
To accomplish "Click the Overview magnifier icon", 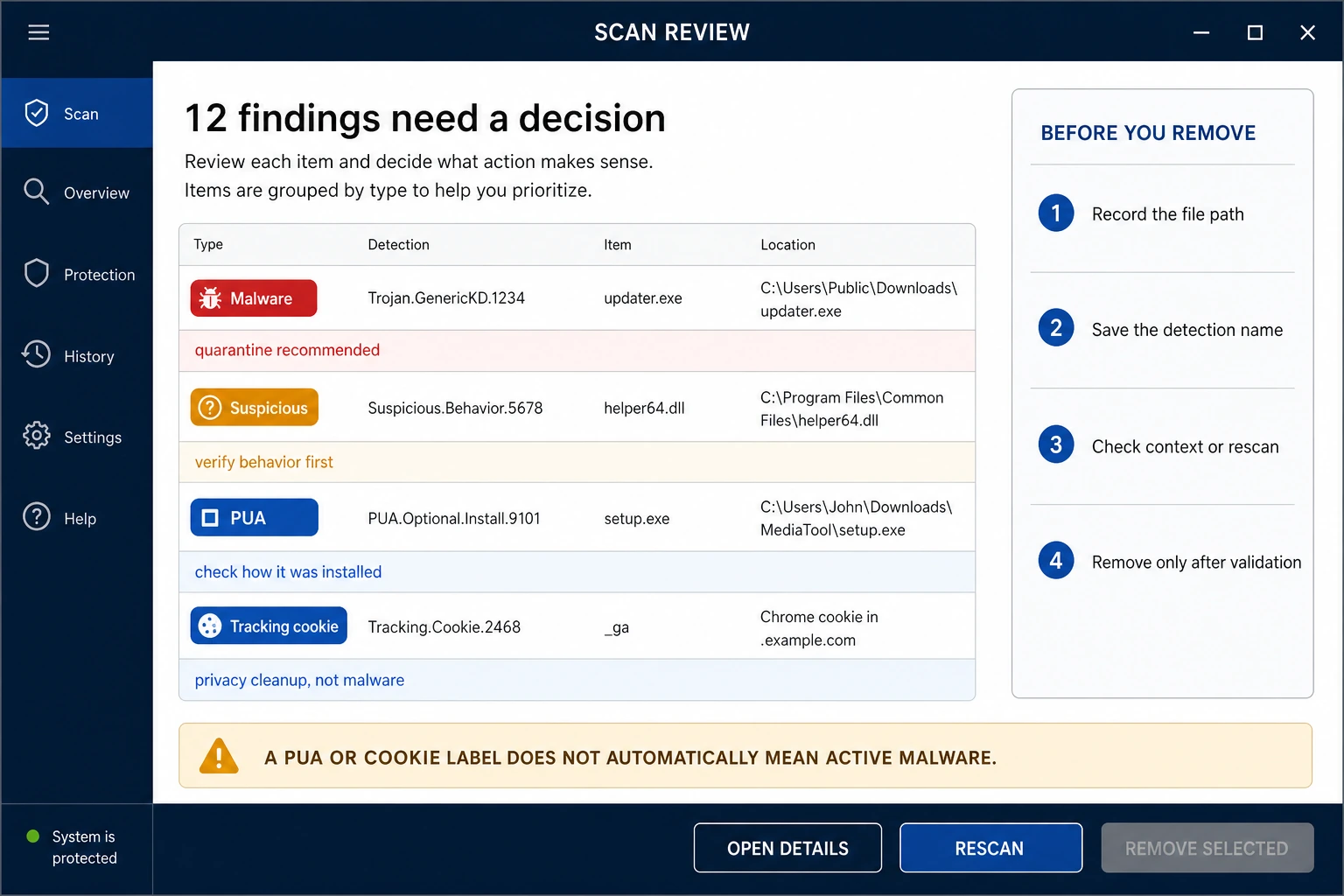I will pos(36,192).
